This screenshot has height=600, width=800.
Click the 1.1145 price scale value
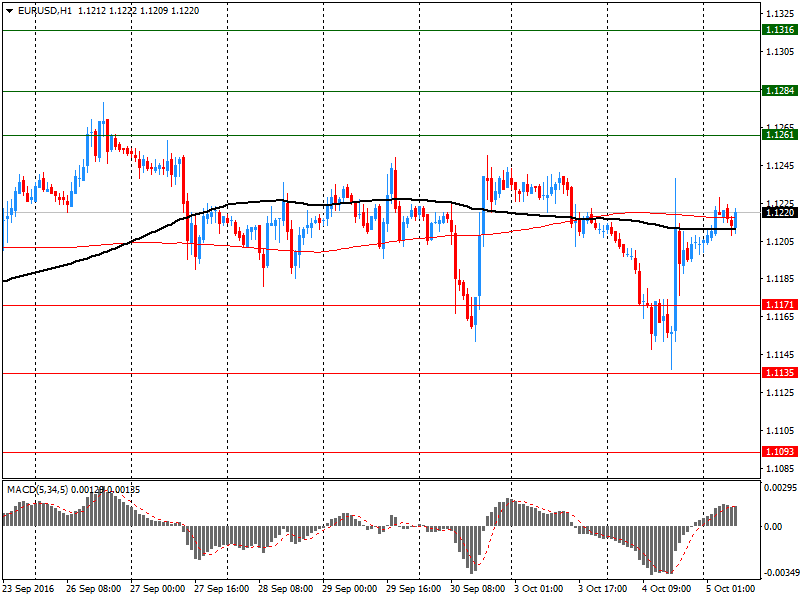point(780,355)
